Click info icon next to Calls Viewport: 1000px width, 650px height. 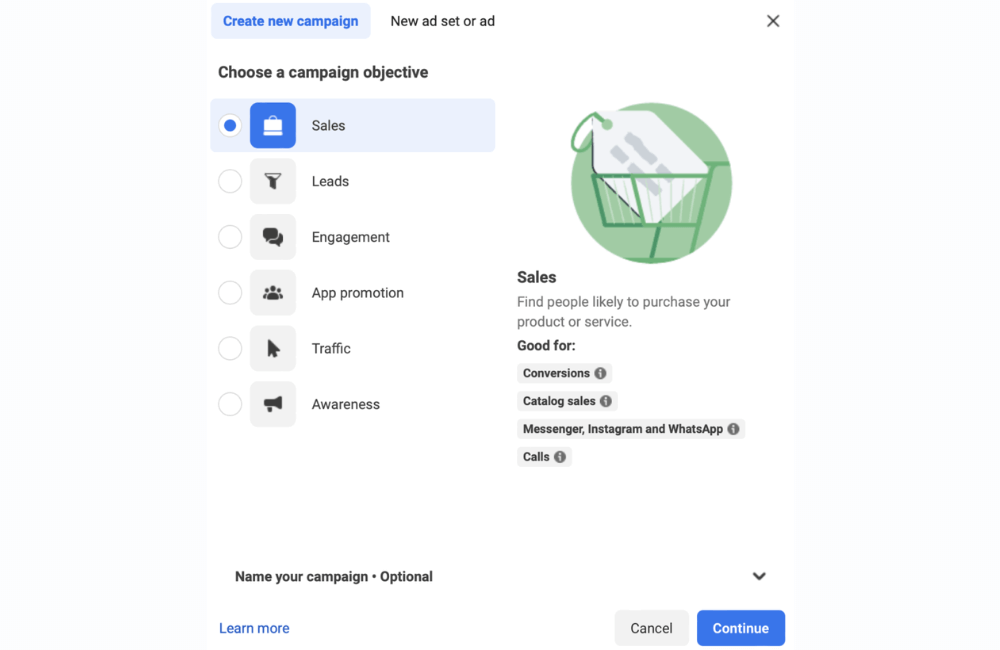(x=560, y=457)
